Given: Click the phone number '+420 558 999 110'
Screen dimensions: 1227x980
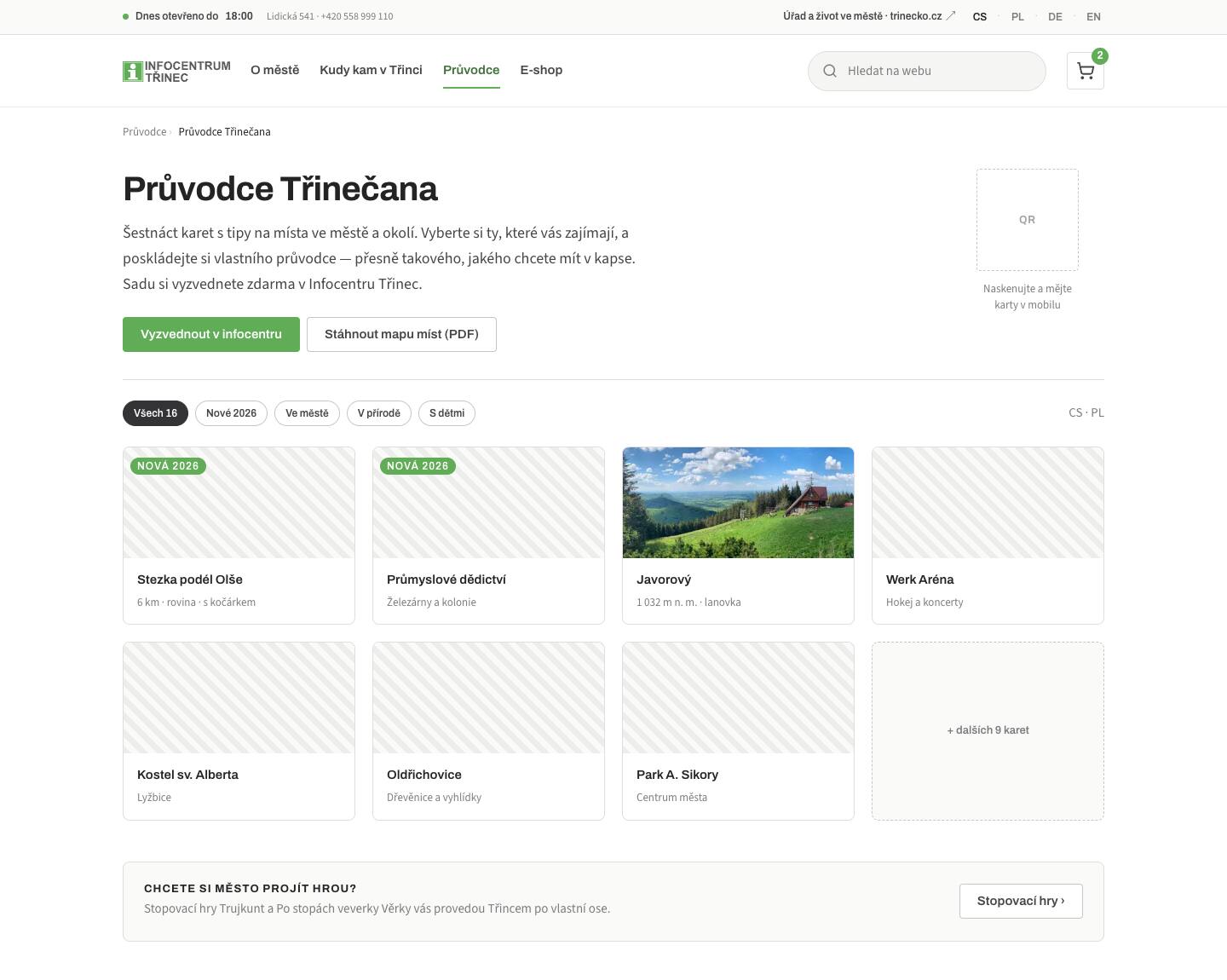Looking at the screenshot, I should coord(357,16).
